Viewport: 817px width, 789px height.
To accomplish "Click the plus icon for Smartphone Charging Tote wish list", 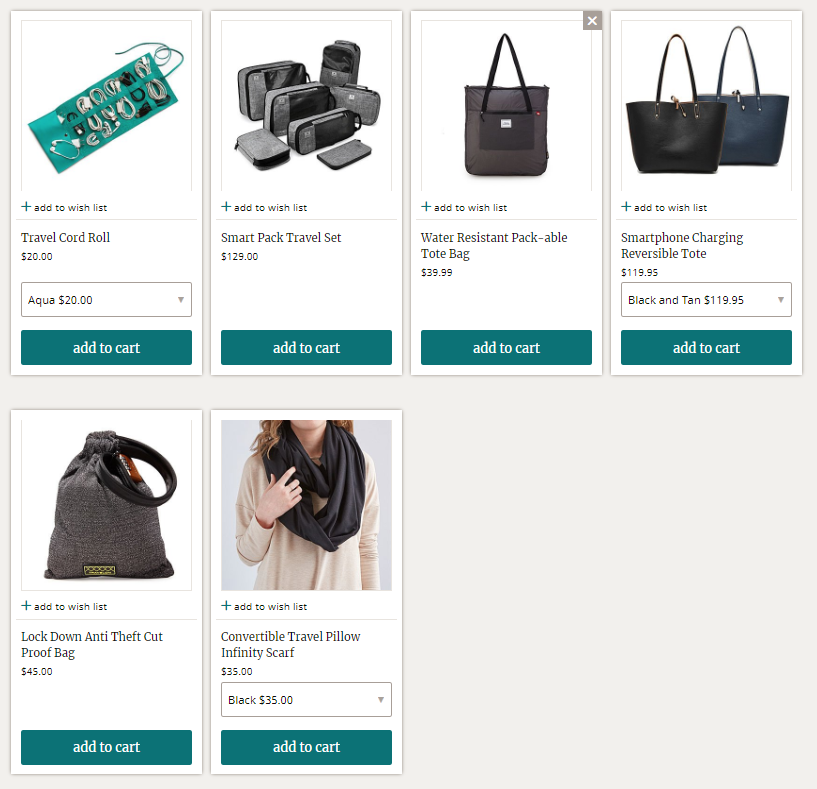I will pos(626,207).
